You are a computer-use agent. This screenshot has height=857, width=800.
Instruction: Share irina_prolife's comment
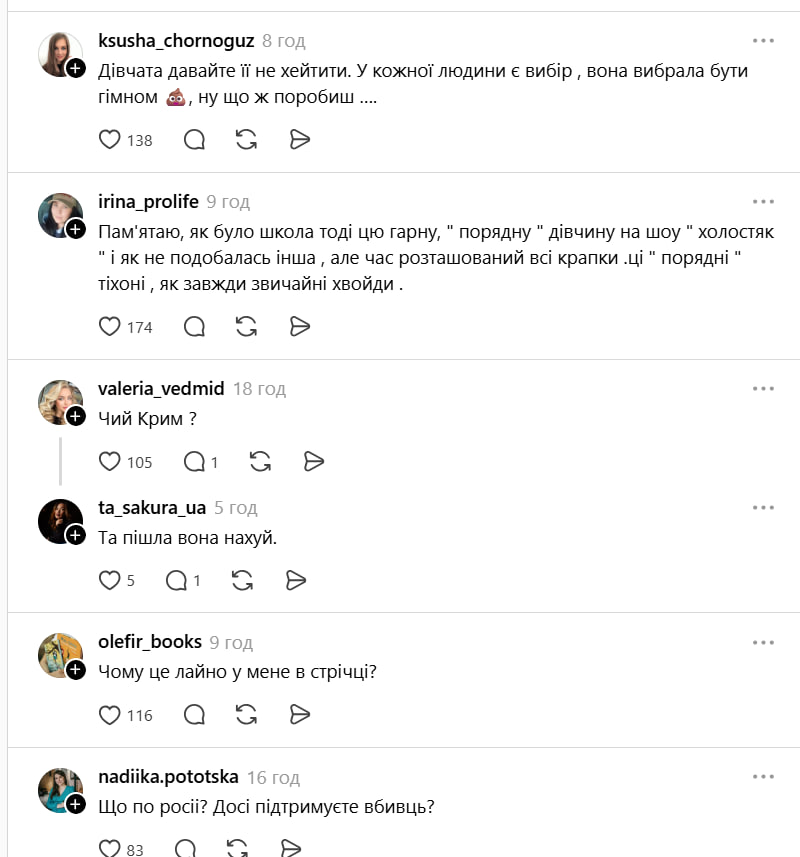pyautogui.click(x=299, y=326)
